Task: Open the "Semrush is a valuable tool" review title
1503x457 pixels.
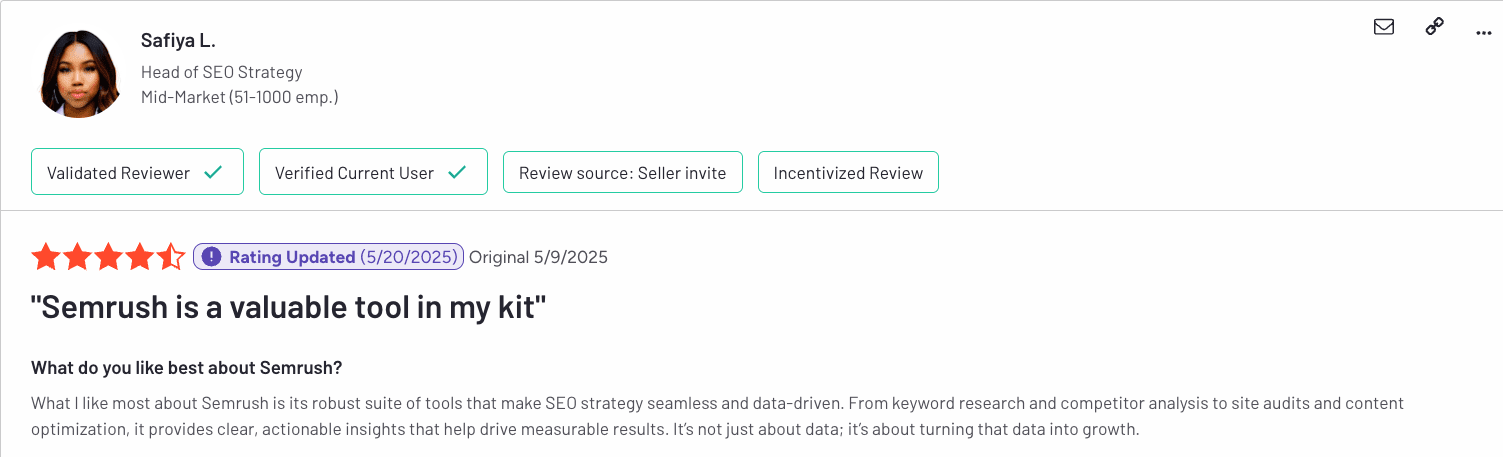Action: point(289,307)
